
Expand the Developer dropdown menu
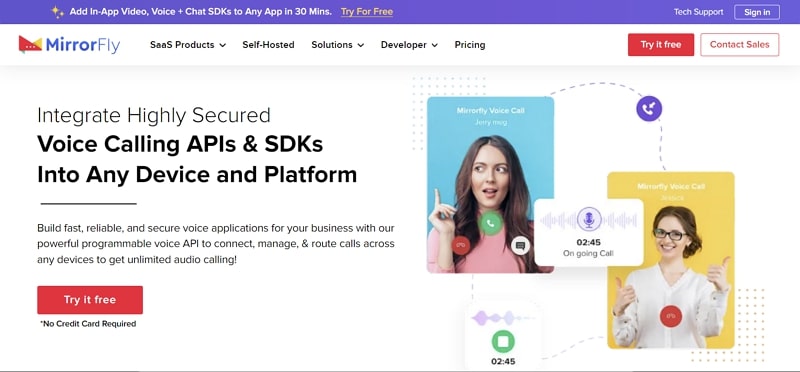click(409, 45)
